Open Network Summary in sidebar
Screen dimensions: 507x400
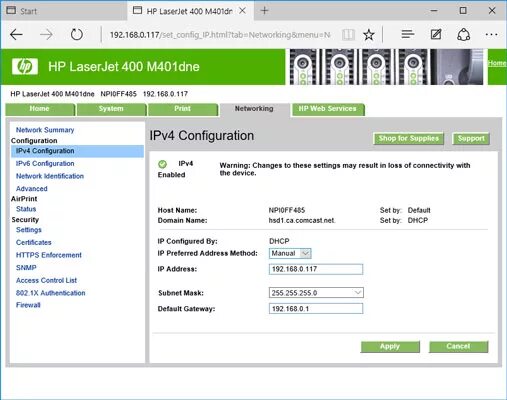45,130
